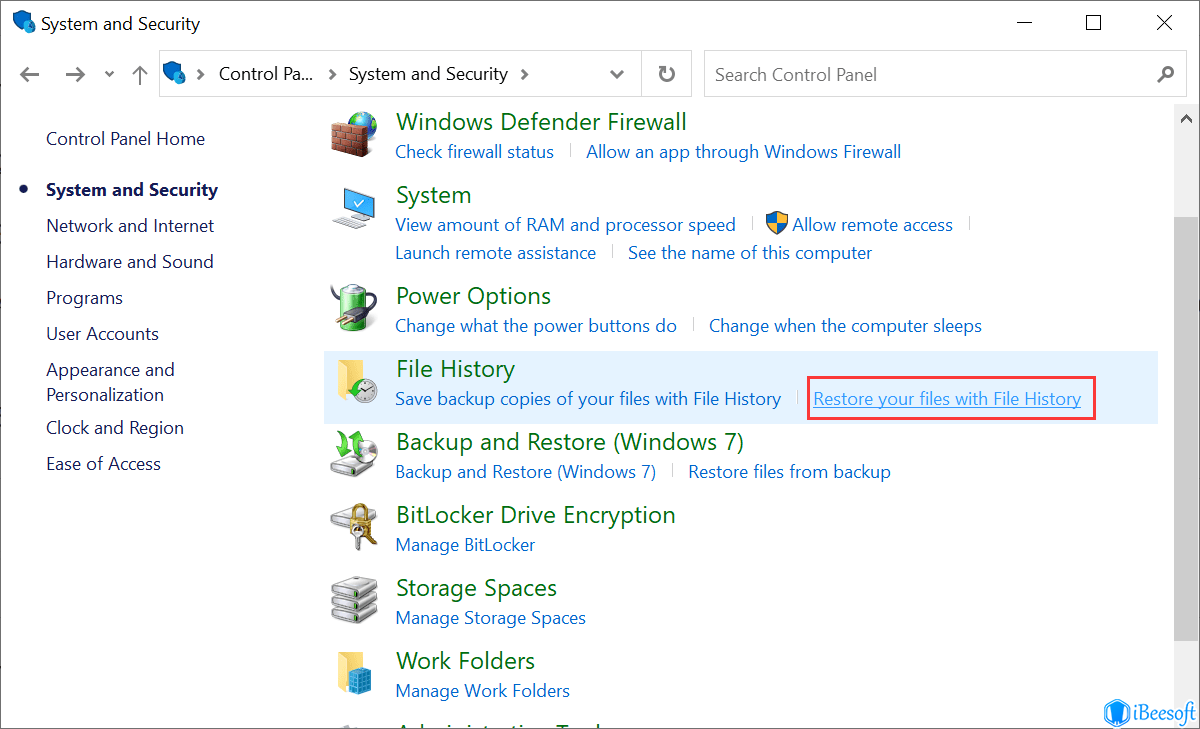
Task: Click Manage BitLocker
Action: tap(465, 545)
